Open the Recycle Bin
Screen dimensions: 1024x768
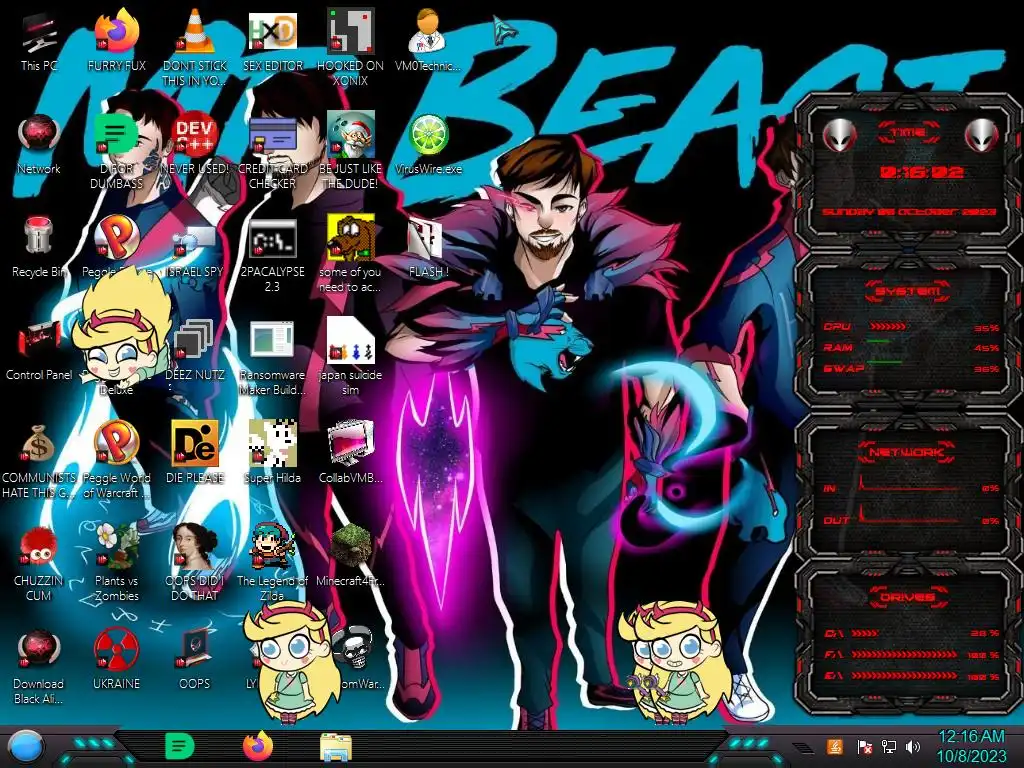click(x=39, y=247)
